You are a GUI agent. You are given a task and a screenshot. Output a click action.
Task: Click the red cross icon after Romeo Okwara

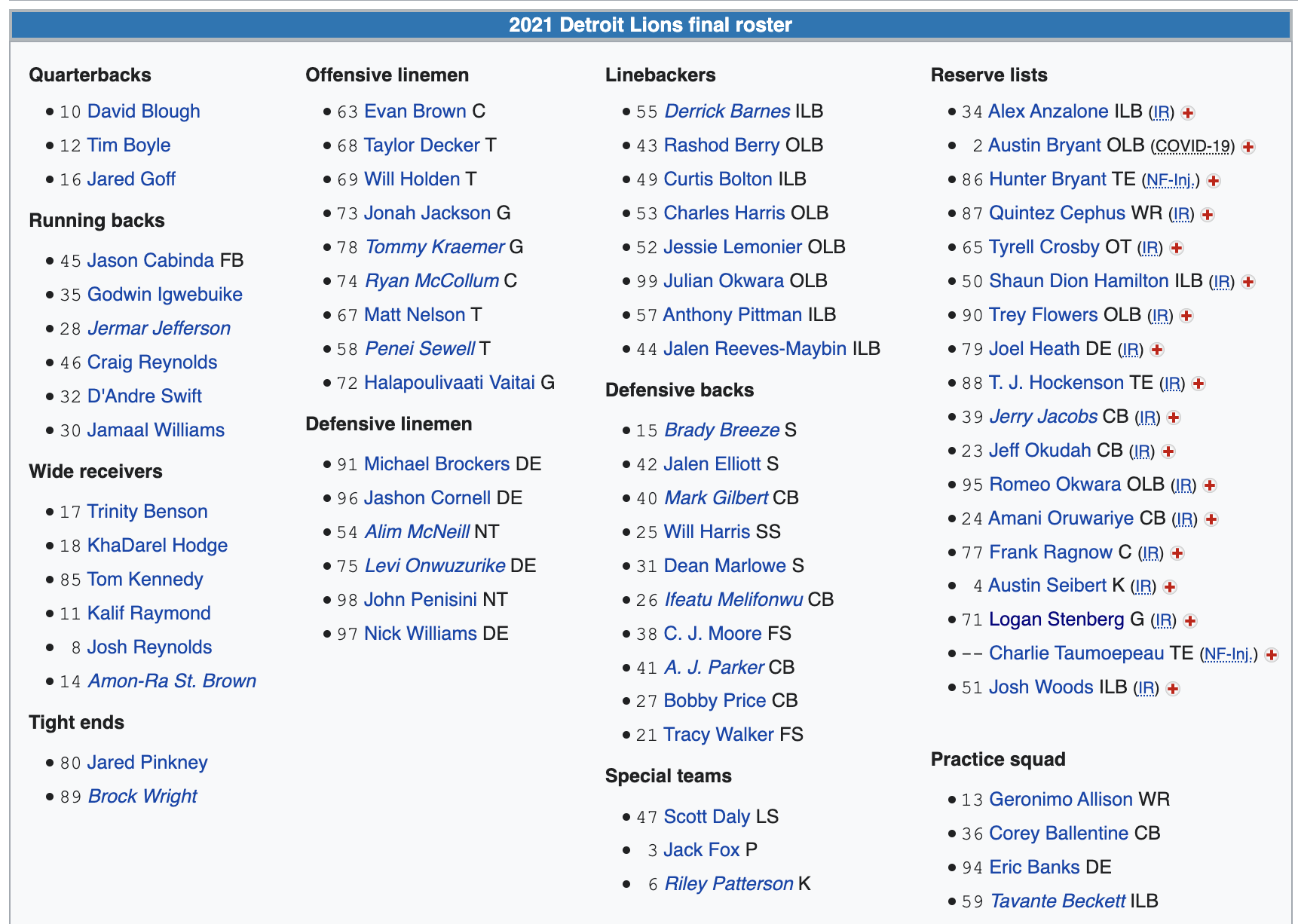[1210, 485]
